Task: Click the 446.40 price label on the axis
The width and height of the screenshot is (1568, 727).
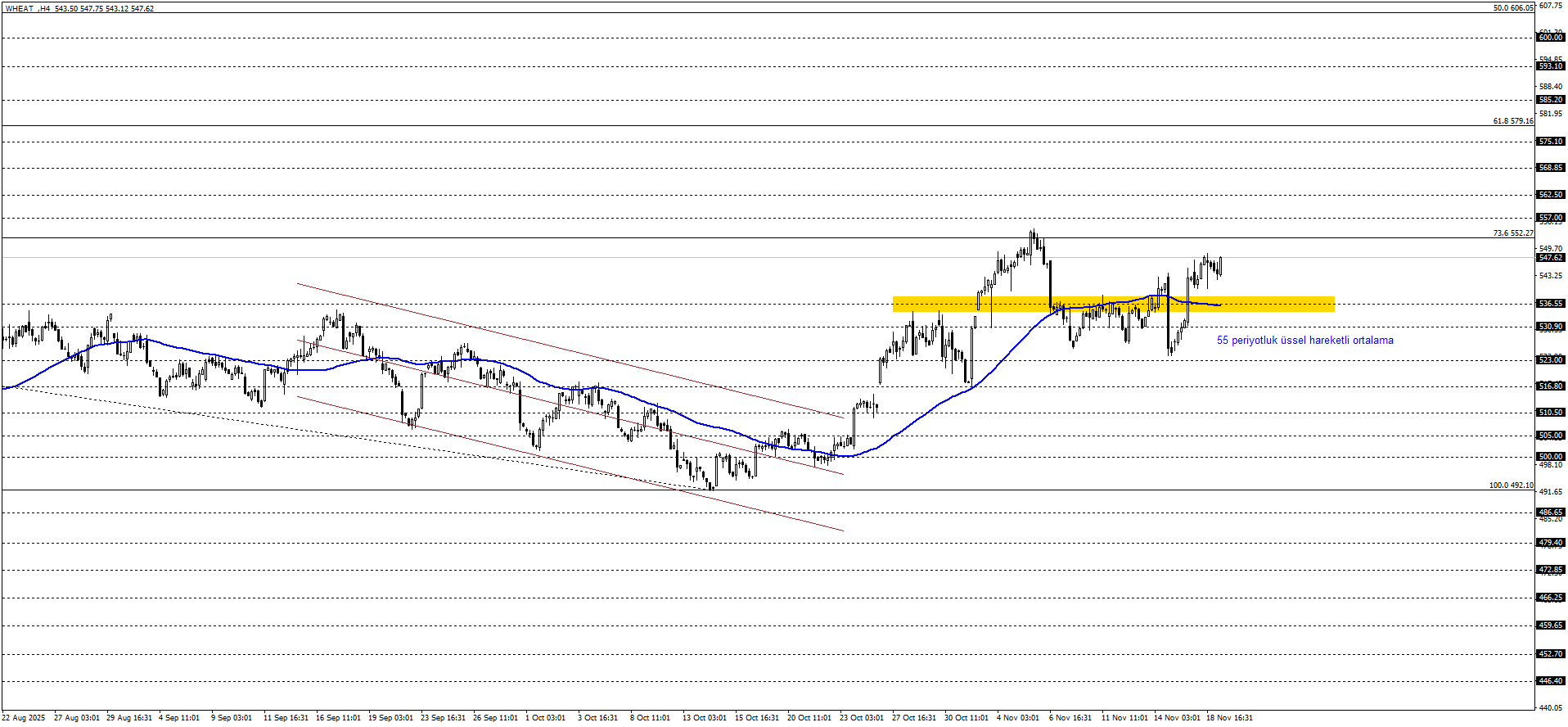Action: point(1550,681)
